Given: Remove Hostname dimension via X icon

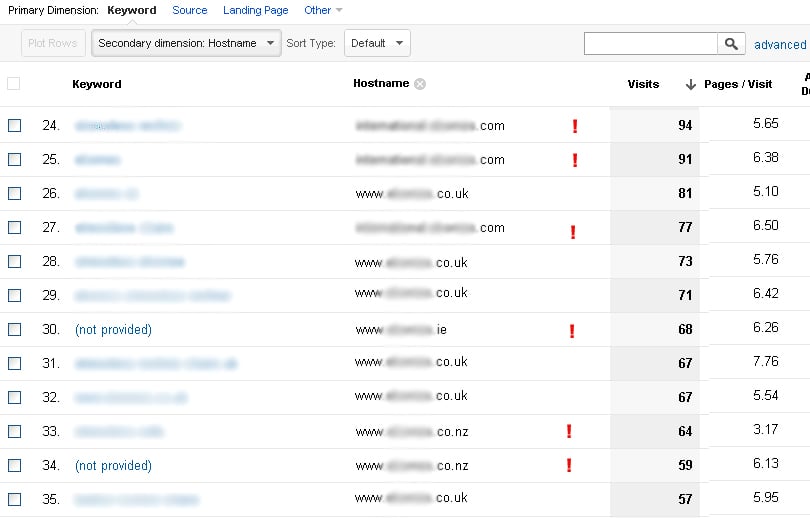Looking at the screenshot, I should (420, 84).
